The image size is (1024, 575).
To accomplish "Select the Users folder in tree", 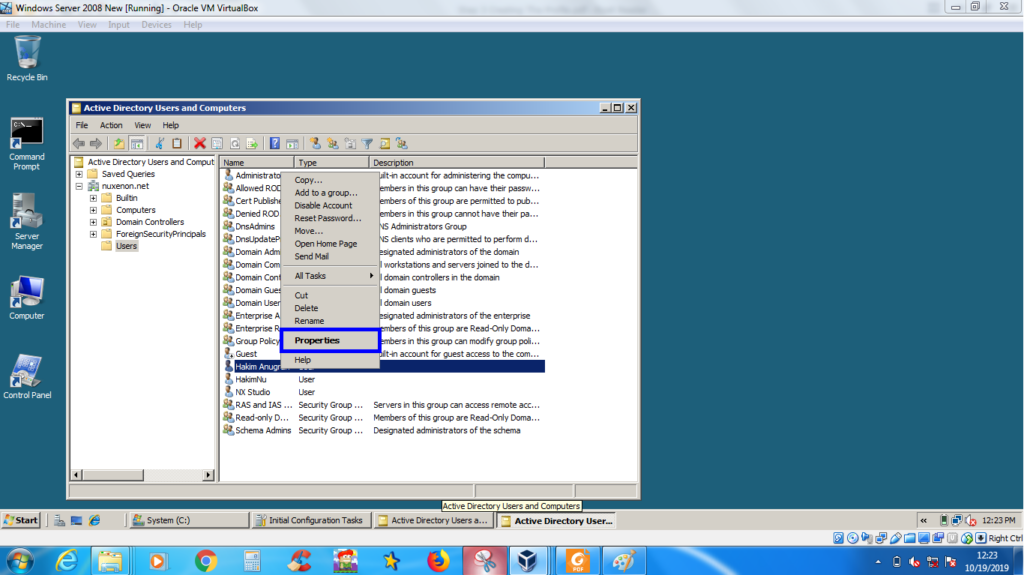I will tap(126, 246).
